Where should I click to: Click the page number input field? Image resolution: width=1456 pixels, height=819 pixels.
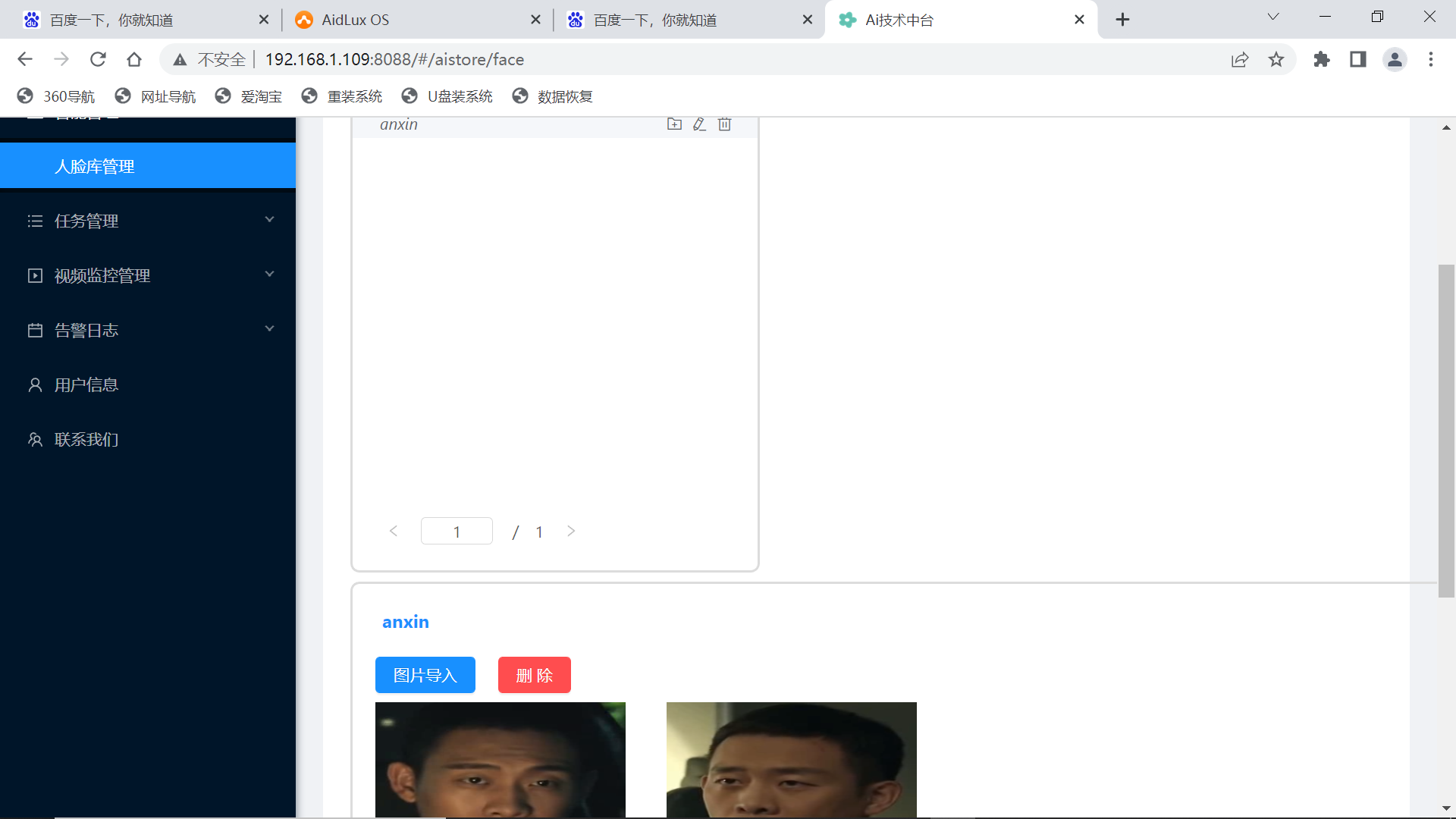click(x=457, y=531)
